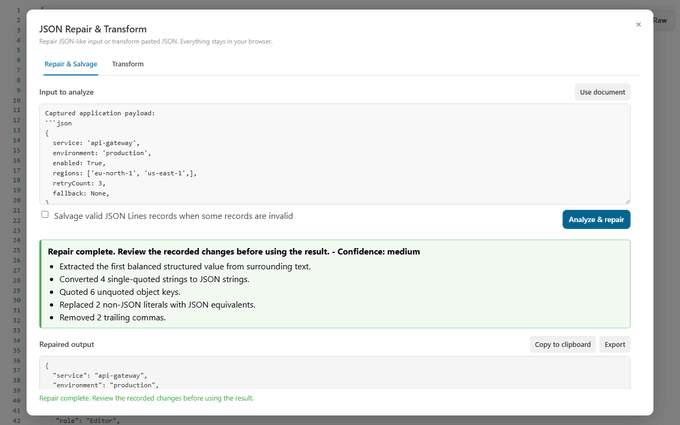
Task: Click the JSON Repair & Transform title
Action: coord(93,29)
